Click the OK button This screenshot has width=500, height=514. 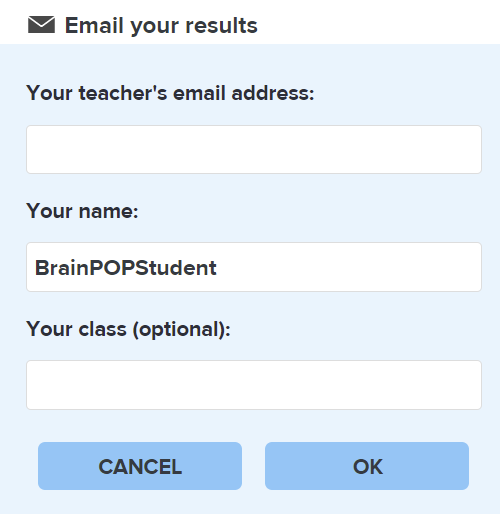point(367,466)
